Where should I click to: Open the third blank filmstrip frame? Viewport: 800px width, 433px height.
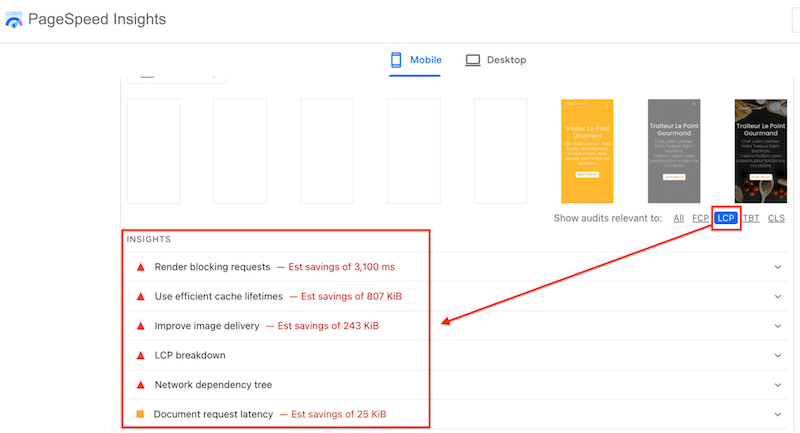tap(327, 151)
